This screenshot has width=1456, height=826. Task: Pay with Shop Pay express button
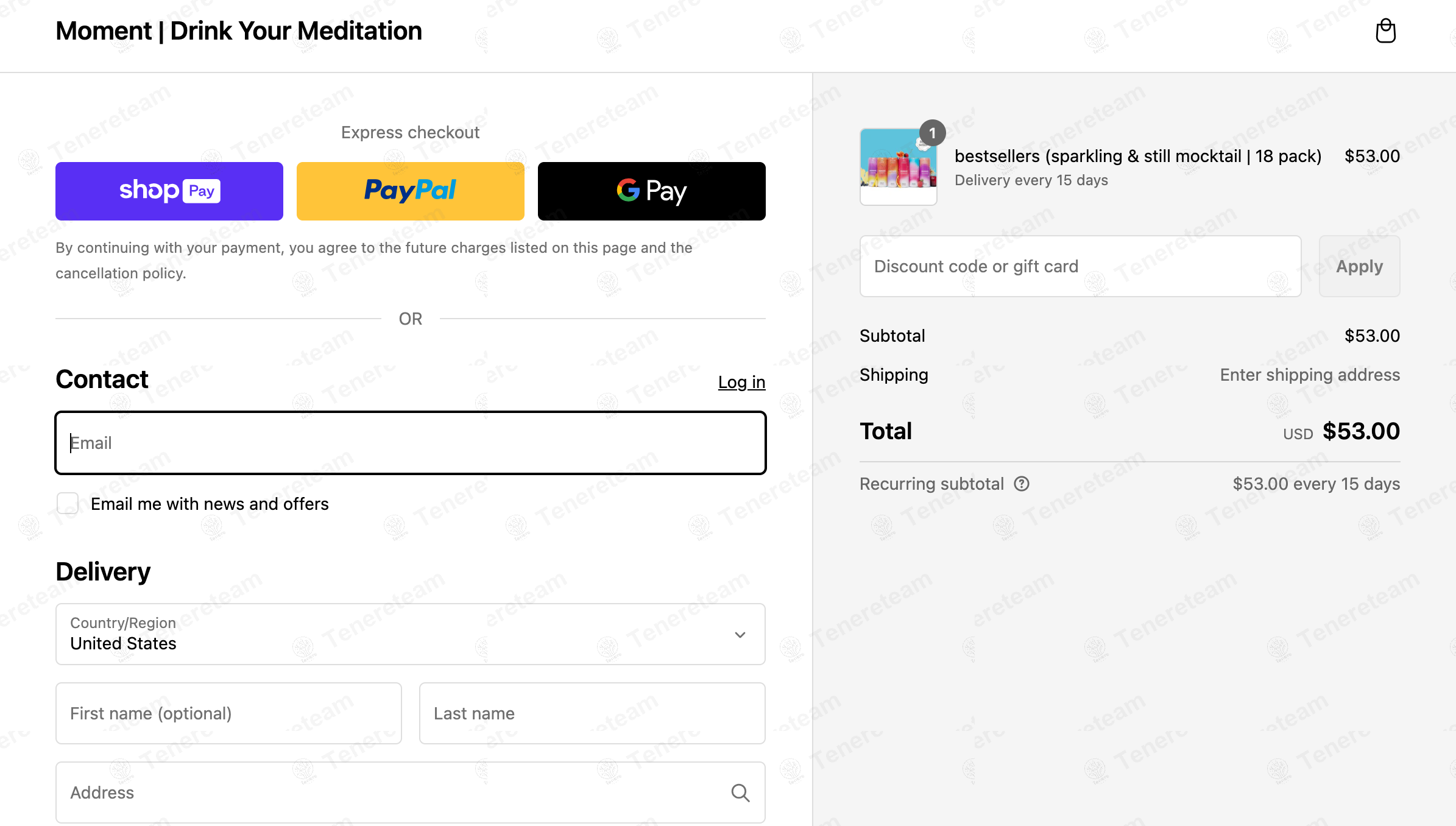click(x=169, y=191)
